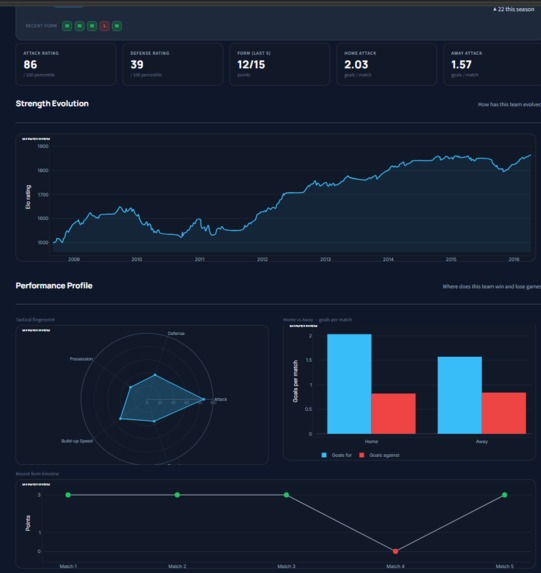Click the 2012 tick on Elo chart
Viewport: 541px width, 573px height.
tap(262, 259)
